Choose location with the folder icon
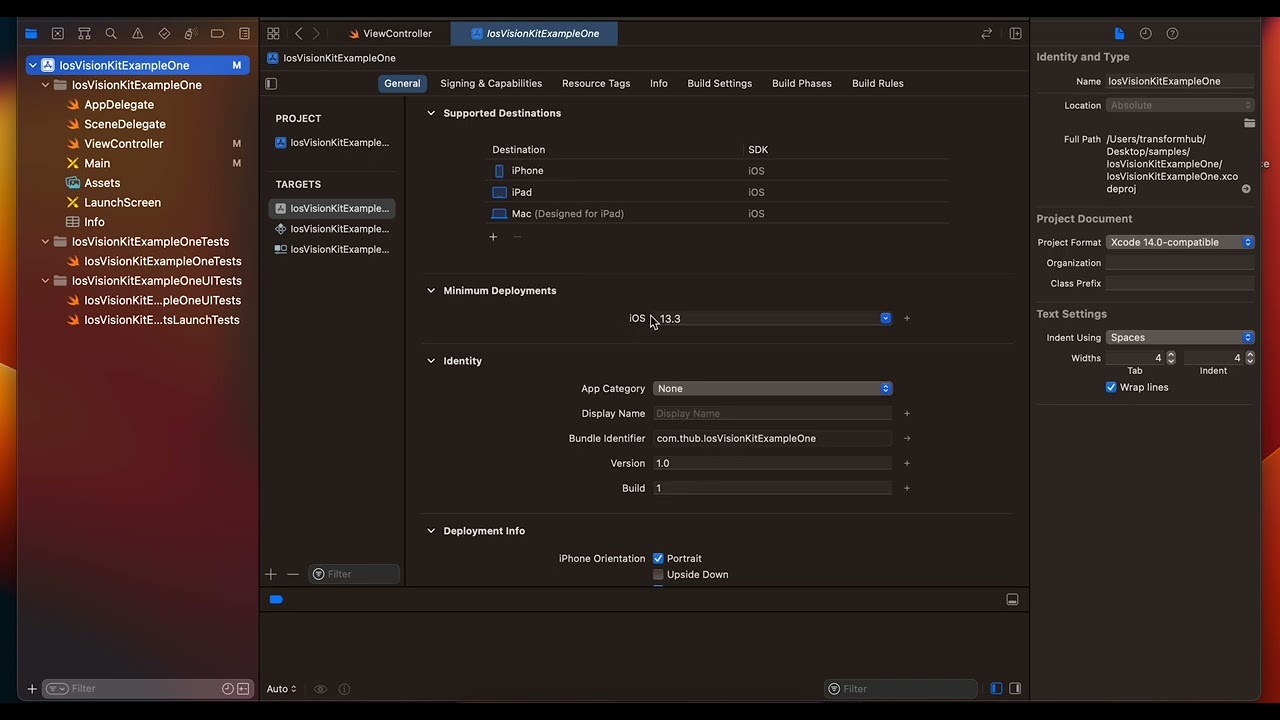1280x720 pixels. (1249, 123)
